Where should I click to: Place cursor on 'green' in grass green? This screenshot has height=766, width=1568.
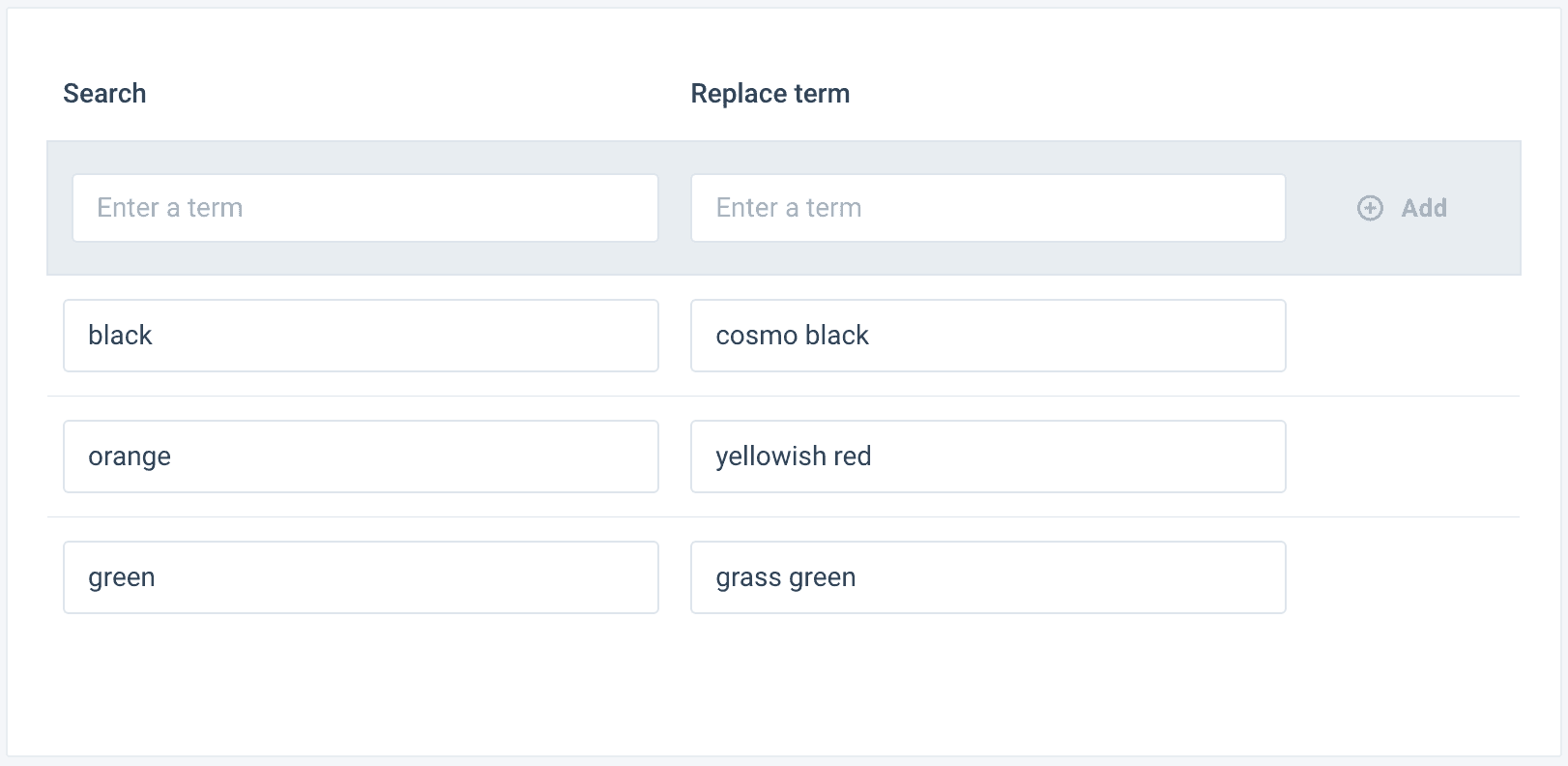pos(822,577)
